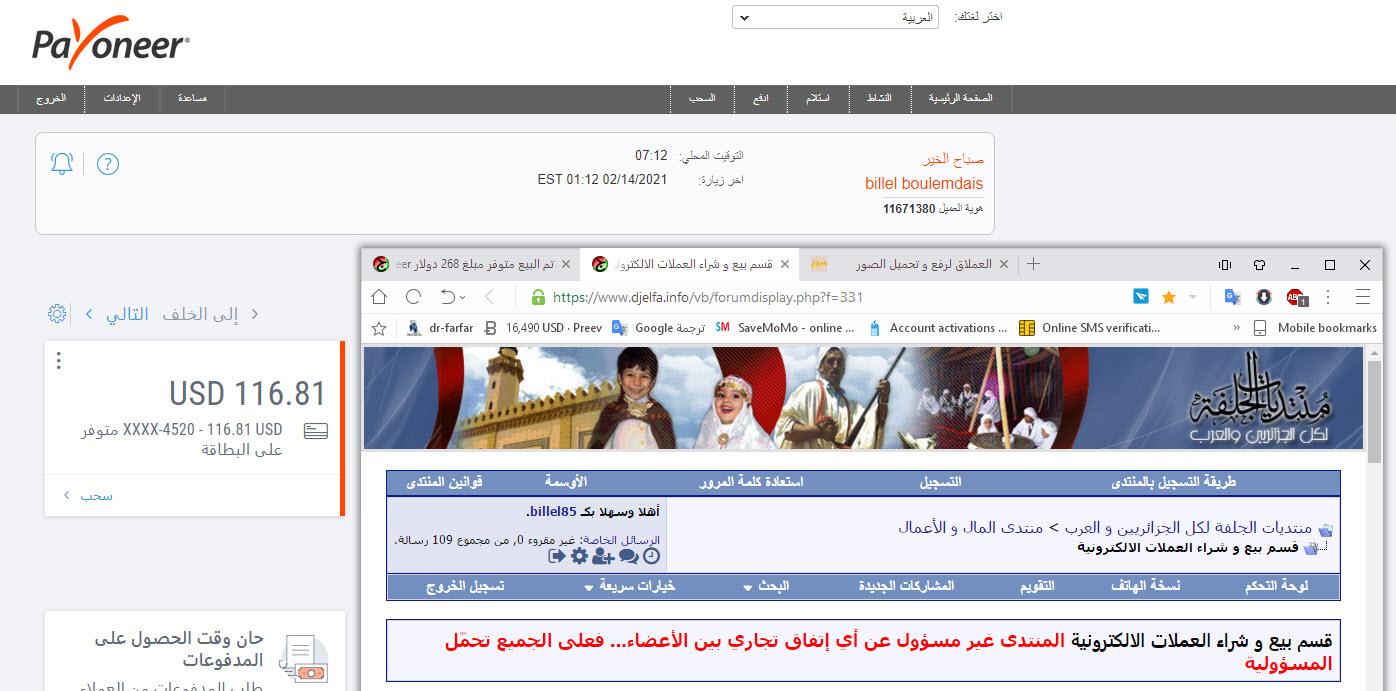Click الخروج logout in Payoneer menu

pos(51,99)
